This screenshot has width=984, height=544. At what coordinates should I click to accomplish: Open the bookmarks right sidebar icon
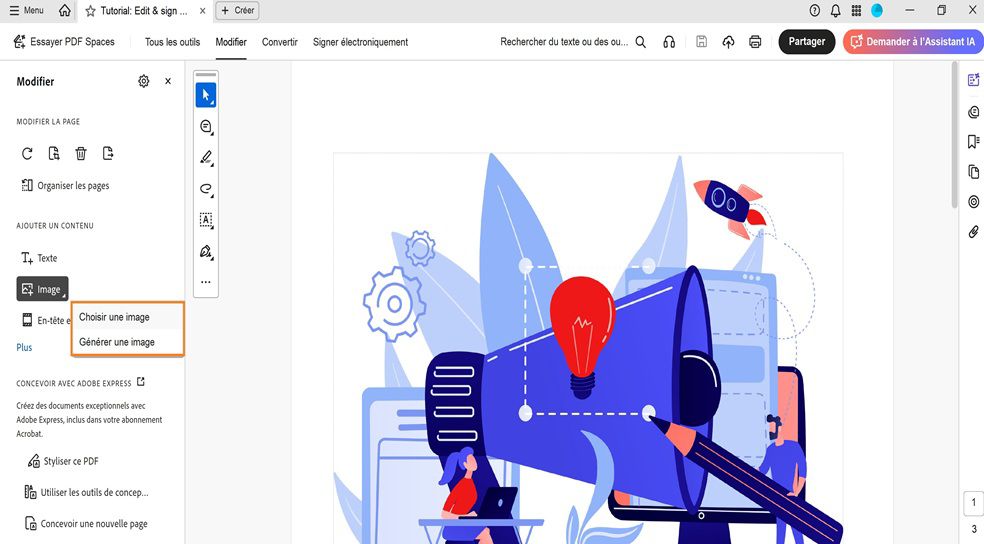click(x=973, y=142)
